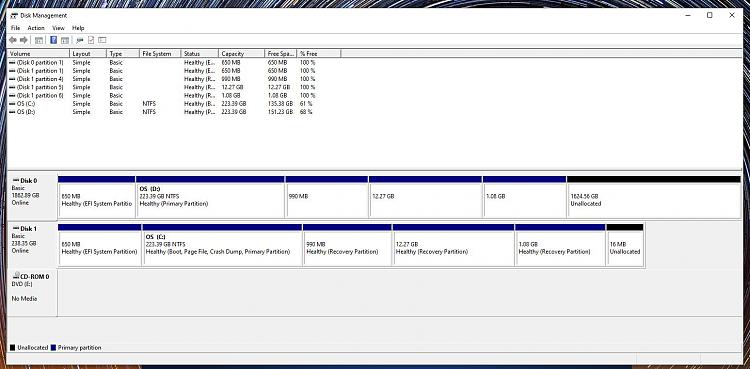The image size is (750, 369).
Task: Sort by the File System column header
Action: pyautogui.click(x=161, y=54)
